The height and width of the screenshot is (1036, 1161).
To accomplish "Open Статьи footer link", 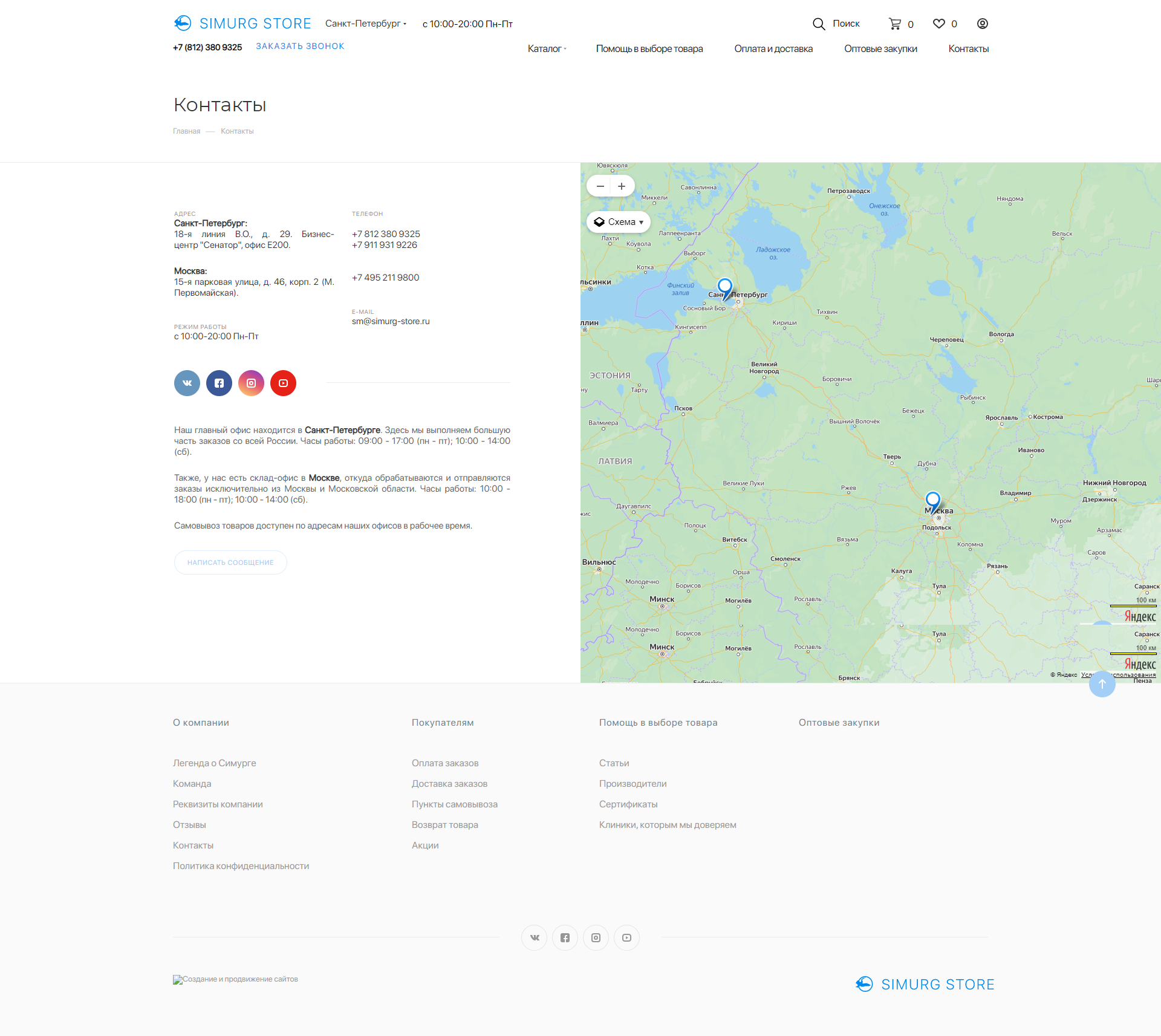I will pos(614,763).
